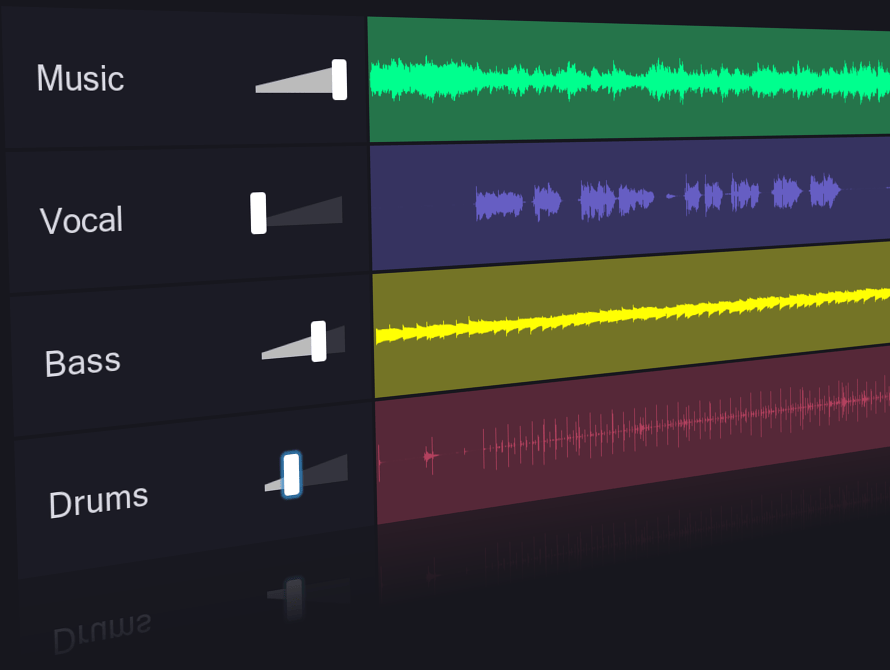Click the Bass volume slider handle

318,341
